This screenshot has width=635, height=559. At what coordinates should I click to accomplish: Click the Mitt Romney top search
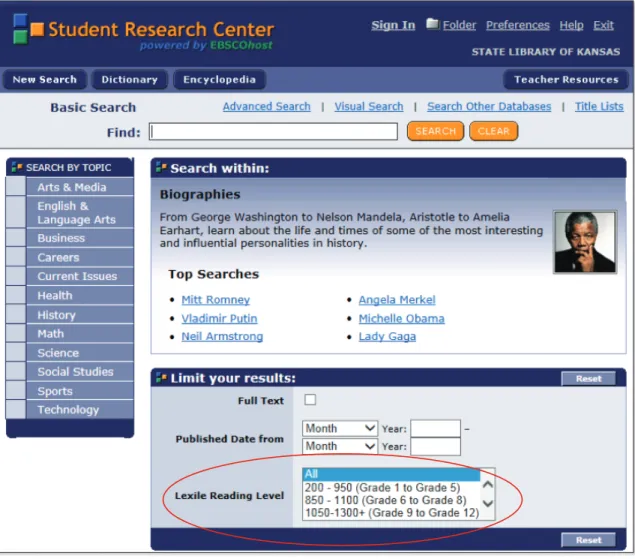tap(215, 300)
